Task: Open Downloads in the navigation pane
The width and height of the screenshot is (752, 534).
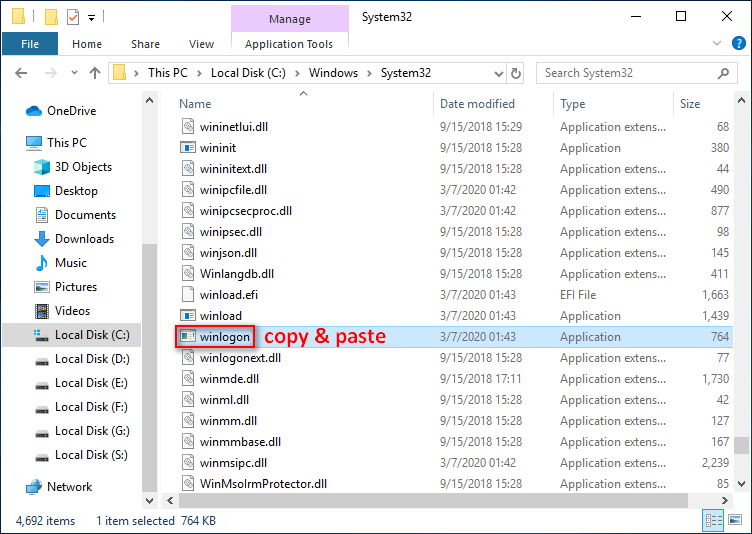Action: [74, 239]
